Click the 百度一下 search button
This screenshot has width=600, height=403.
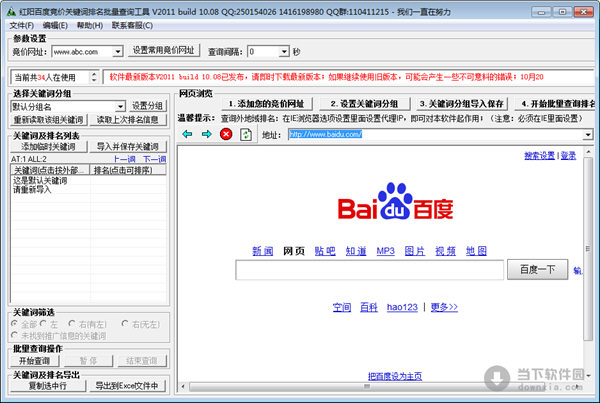(537, 269)
